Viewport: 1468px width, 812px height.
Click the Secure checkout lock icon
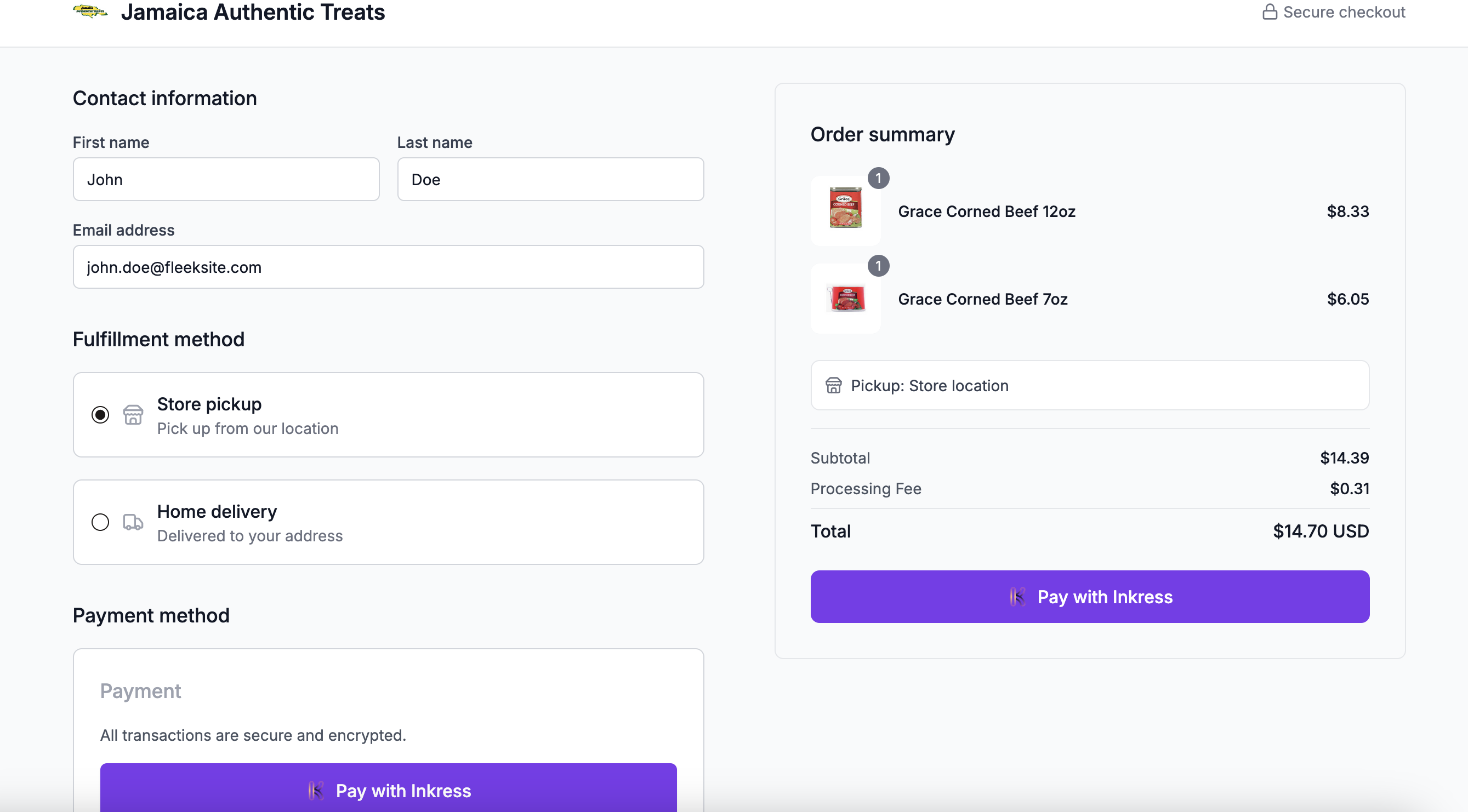pos(1269,12)
